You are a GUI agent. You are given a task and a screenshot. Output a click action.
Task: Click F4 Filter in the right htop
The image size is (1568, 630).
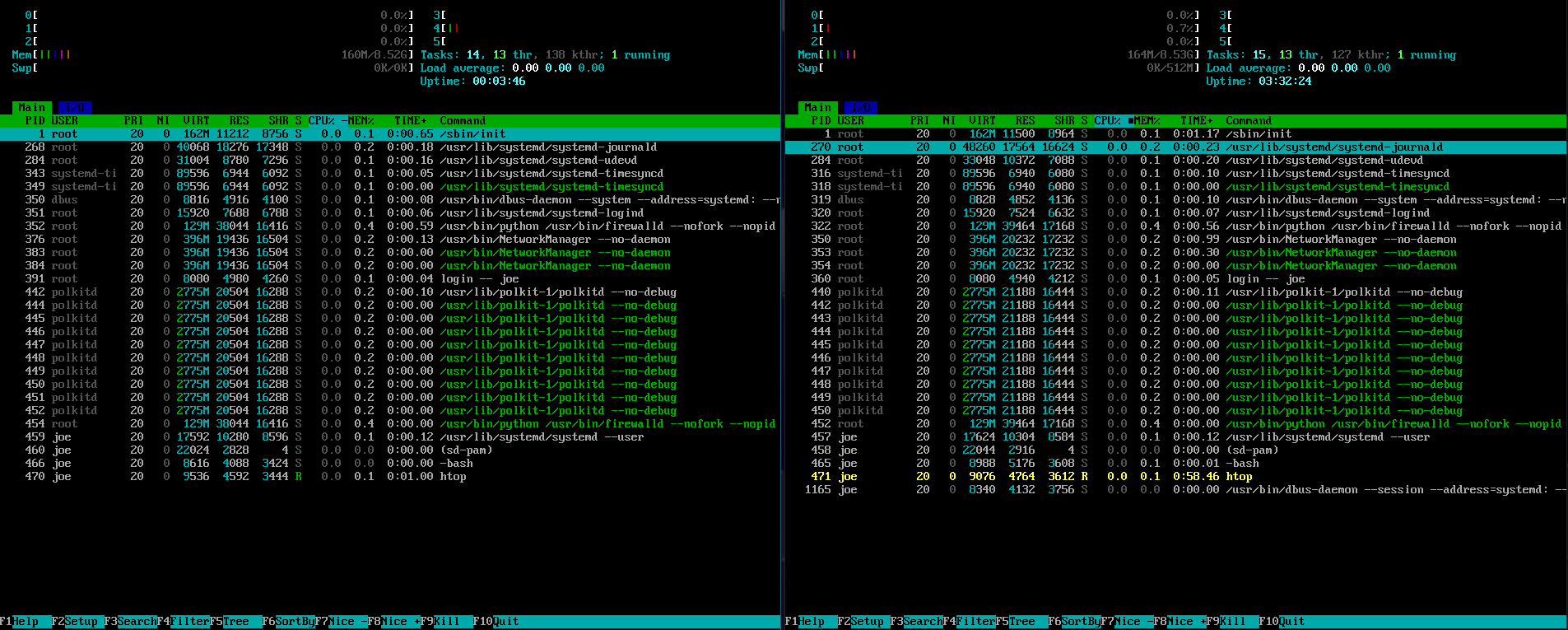coord(970,622)
